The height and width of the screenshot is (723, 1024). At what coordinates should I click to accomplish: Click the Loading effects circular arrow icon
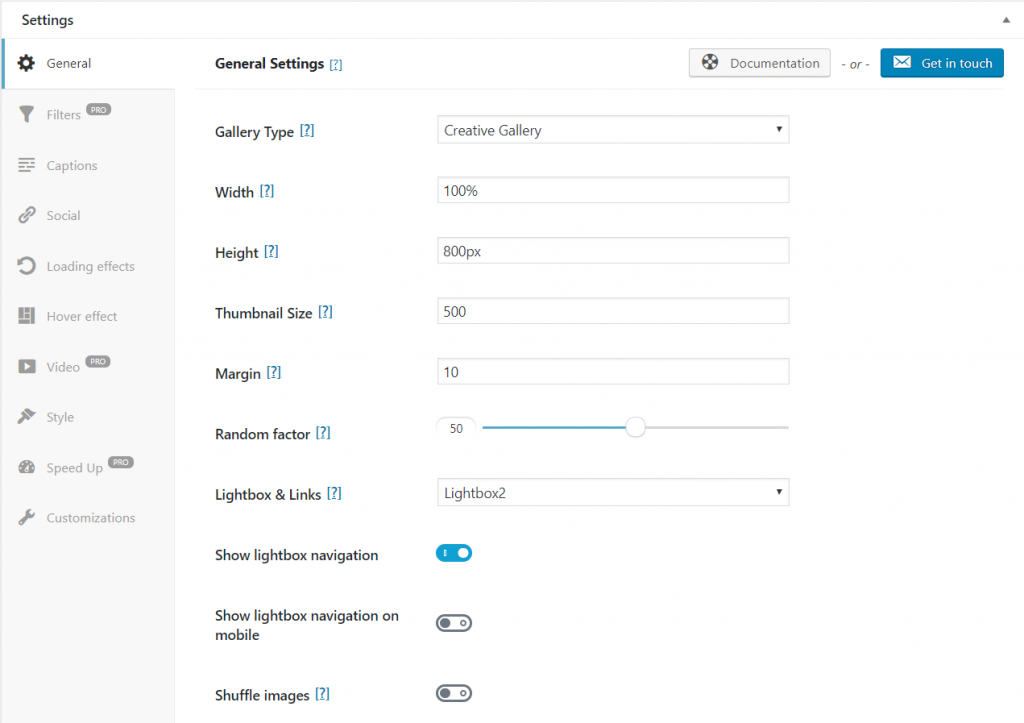pos(26,266)
